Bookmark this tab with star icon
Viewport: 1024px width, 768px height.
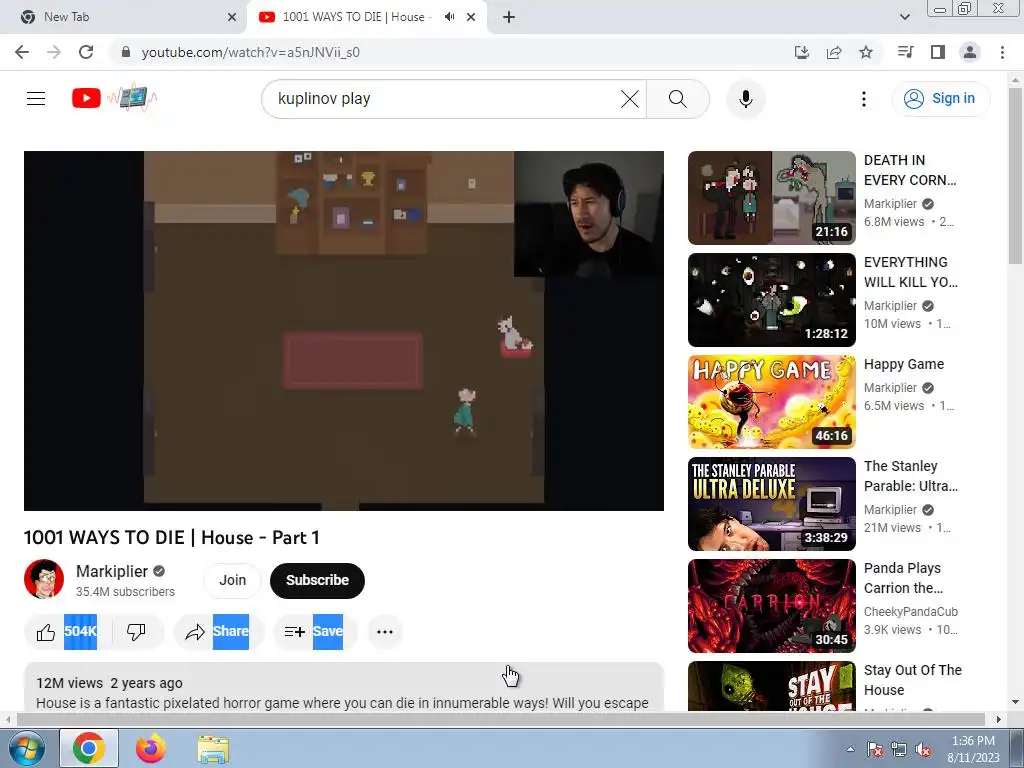point(866,52)
